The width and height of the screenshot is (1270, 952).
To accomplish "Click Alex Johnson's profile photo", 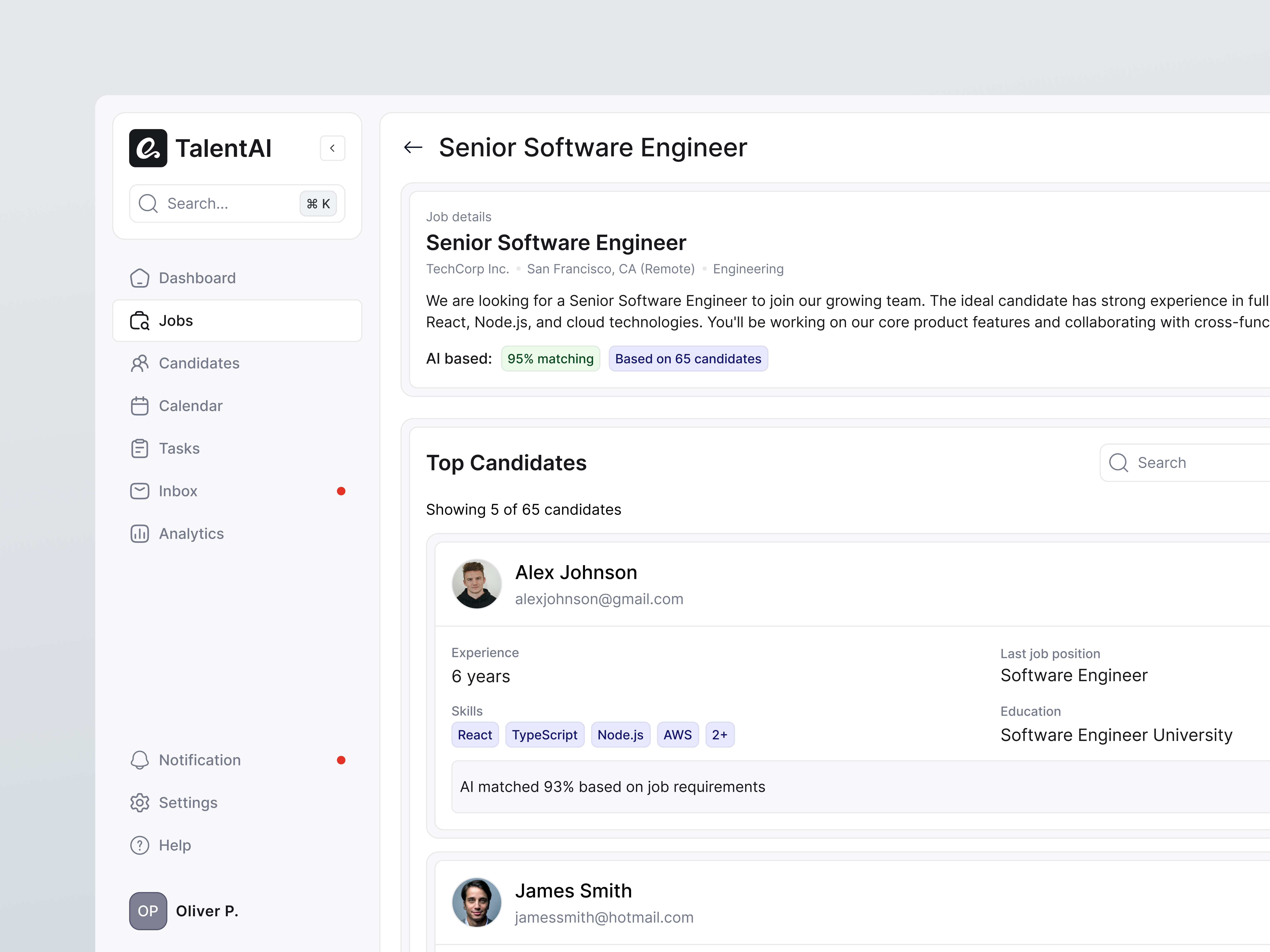I will pyautogui.click(x=476, y=584).
